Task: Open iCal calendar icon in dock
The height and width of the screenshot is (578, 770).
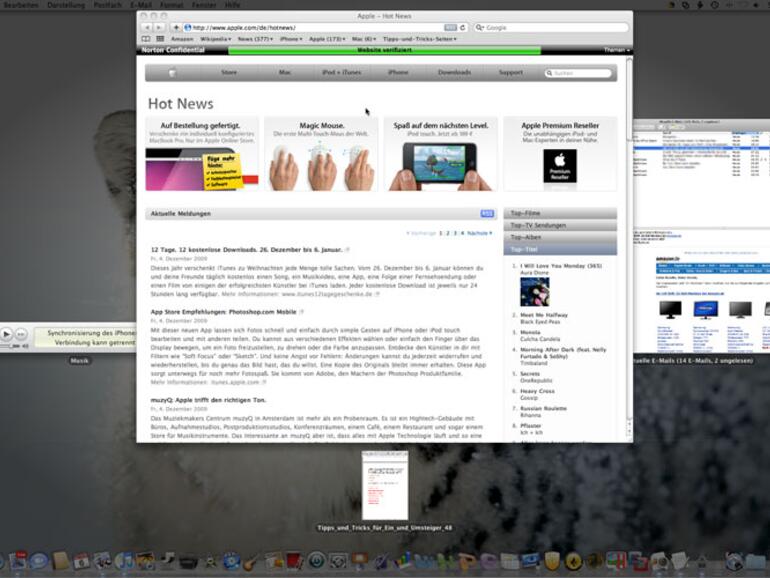Action: 82,560
